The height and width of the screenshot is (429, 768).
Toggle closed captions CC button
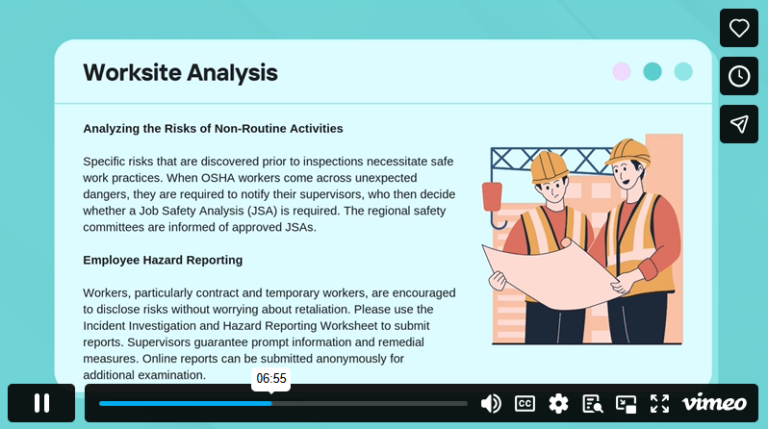coord(525,404)
